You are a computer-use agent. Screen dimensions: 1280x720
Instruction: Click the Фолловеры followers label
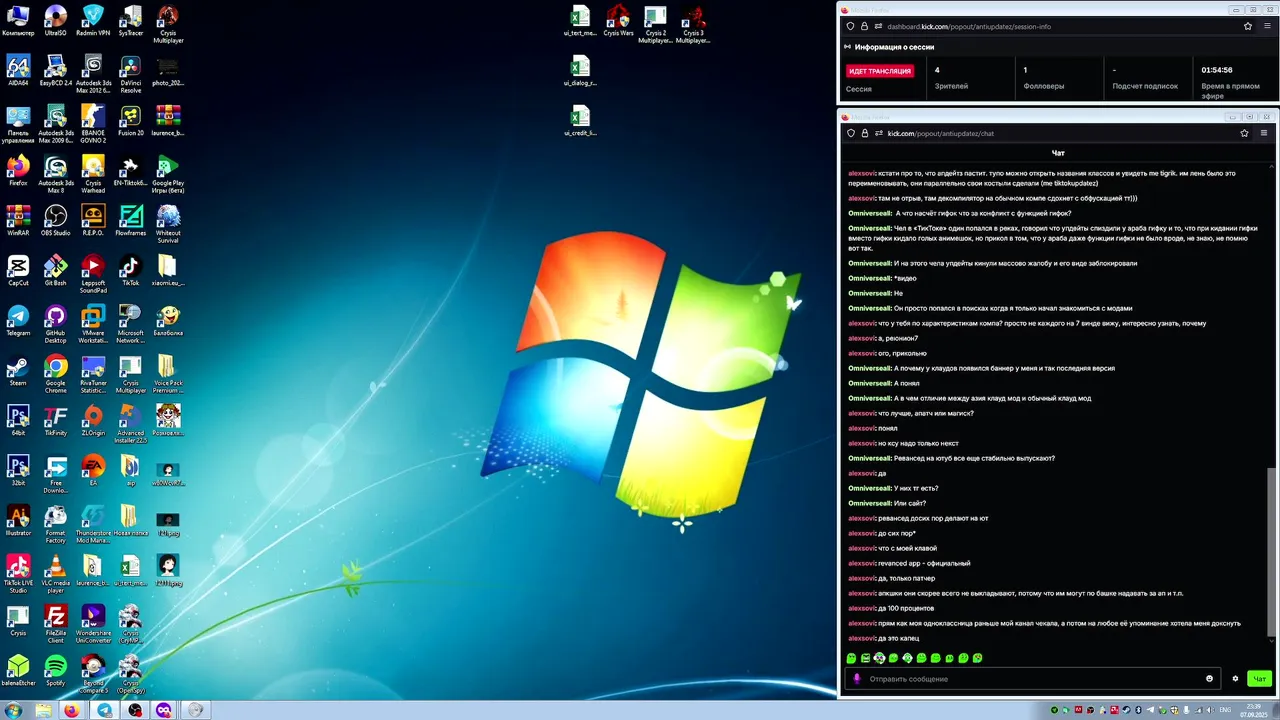[1044, 86]
